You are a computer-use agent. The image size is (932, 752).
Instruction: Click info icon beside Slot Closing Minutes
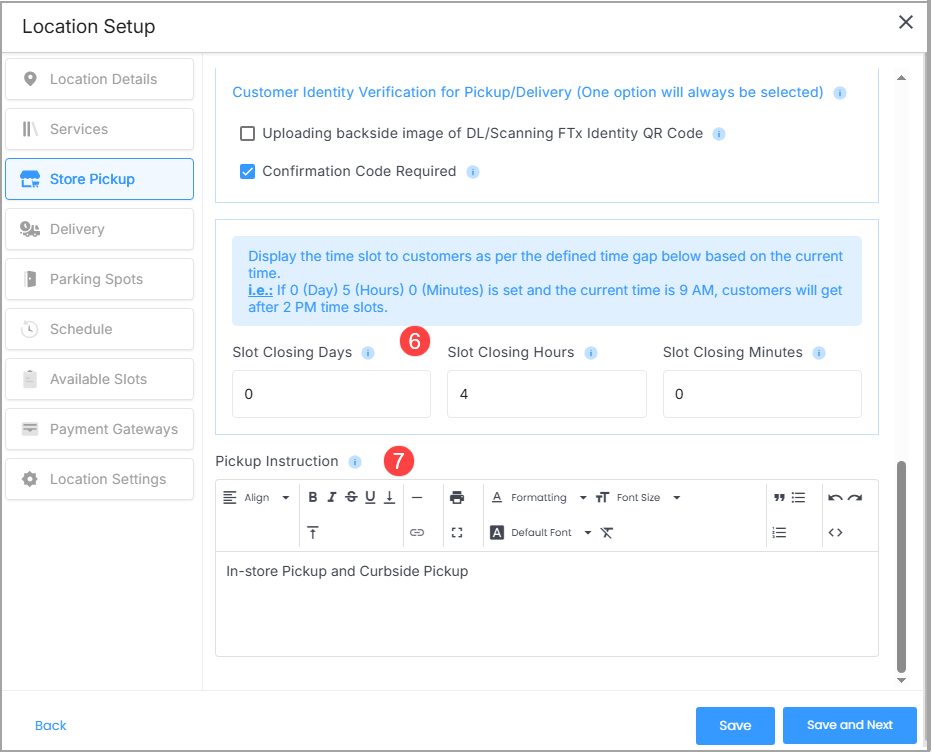pyautogui.click(x=819, y=353)
